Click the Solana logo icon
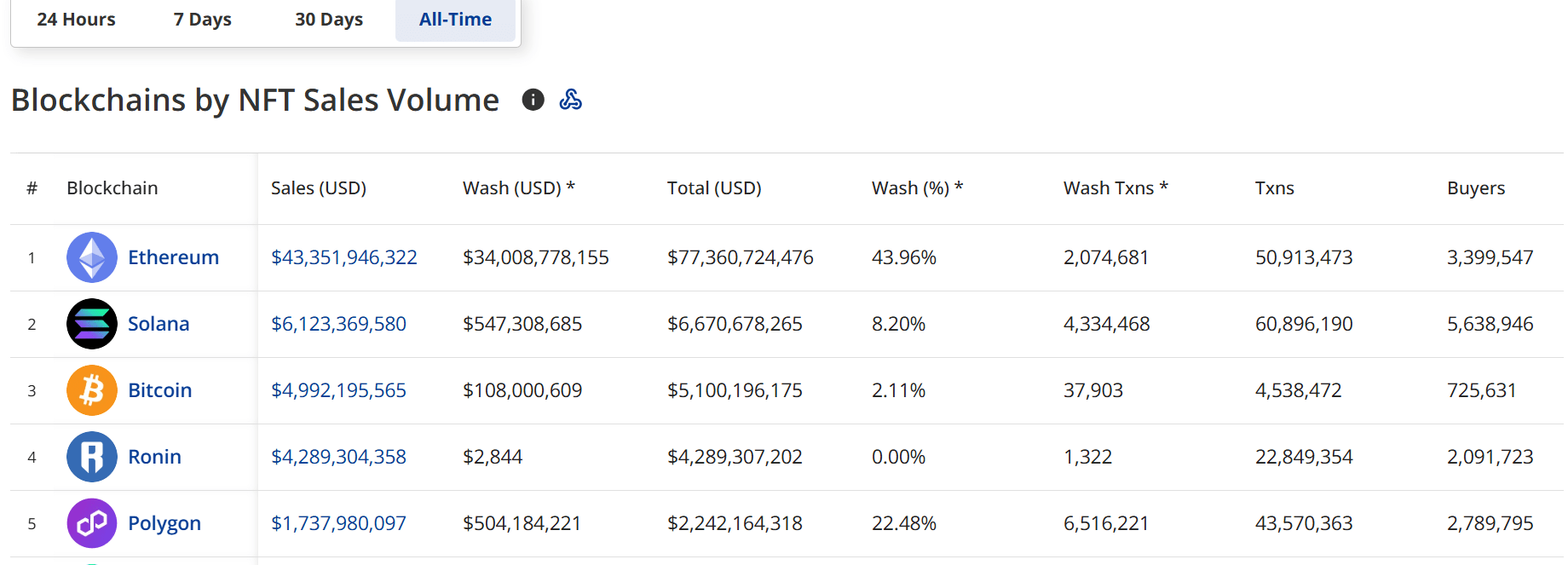 click(x=92, y=324)
